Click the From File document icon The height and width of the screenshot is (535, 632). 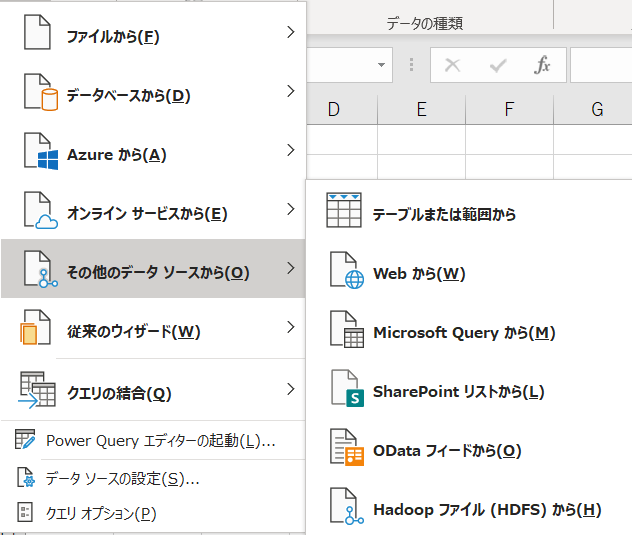click(x=37, y=32)
